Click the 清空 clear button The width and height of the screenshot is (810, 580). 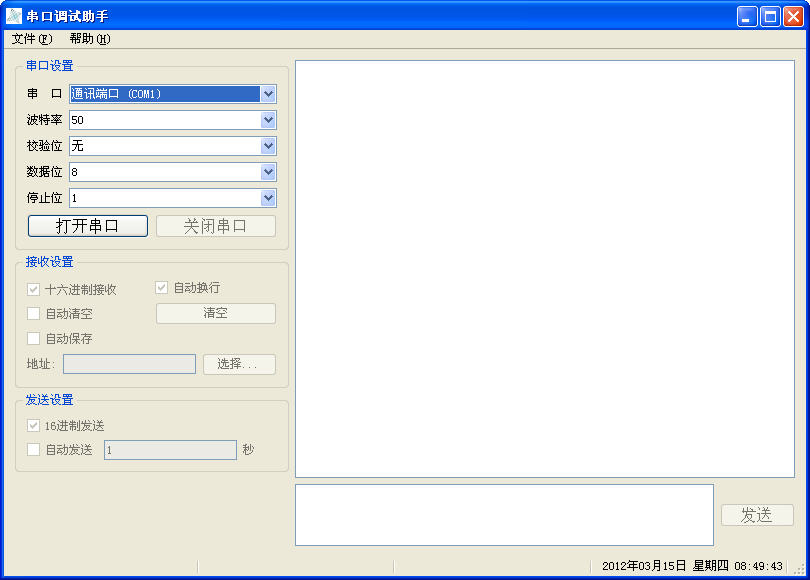pos(216,313)
